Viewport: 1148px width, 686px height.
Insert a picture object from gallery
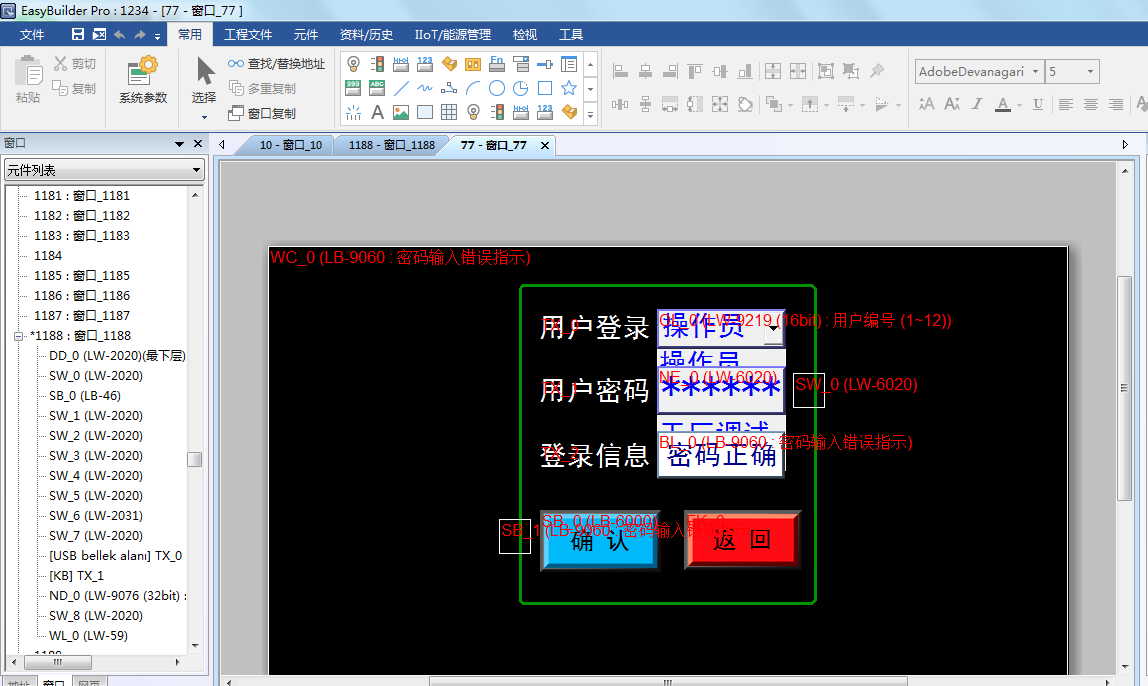point(400,112)
